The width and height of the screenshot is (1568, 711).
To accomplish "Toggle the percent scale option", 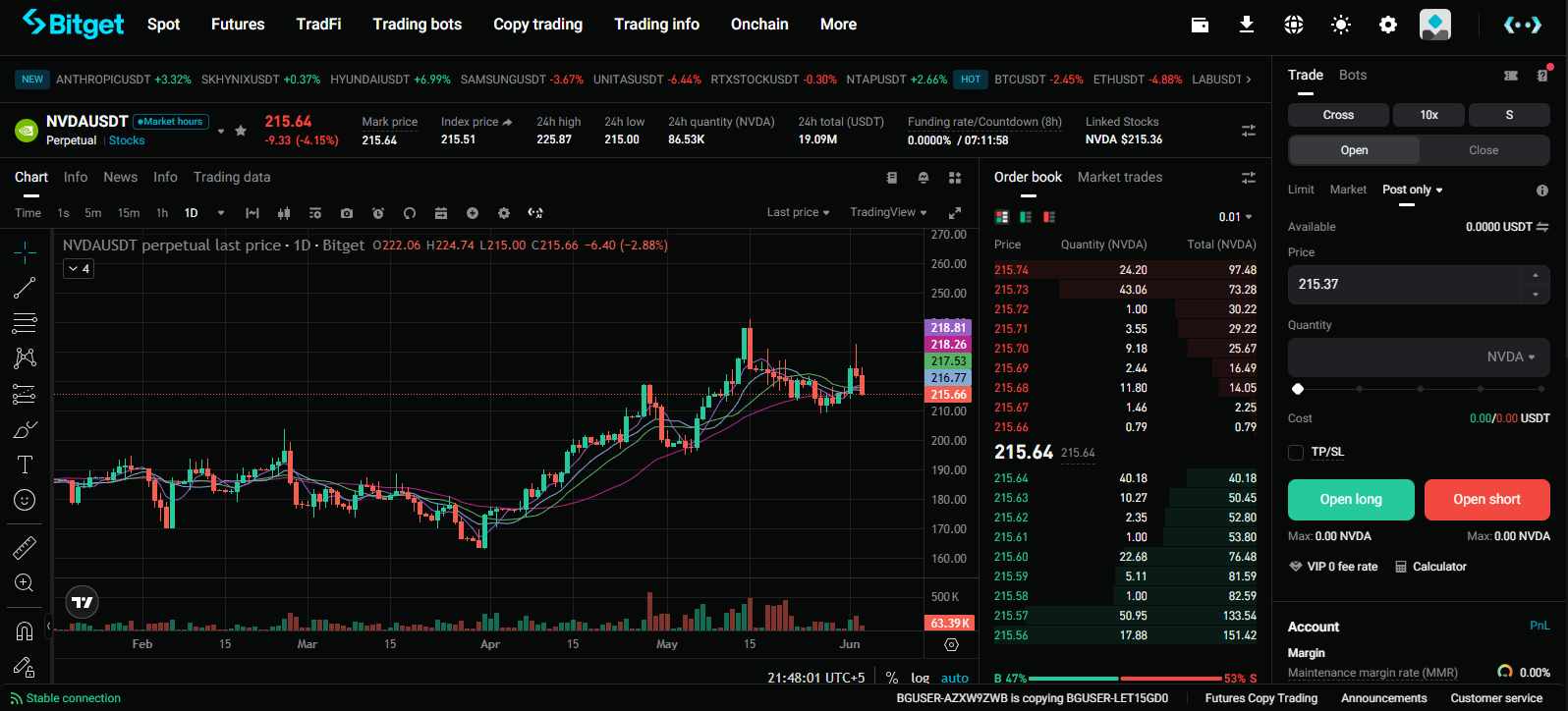I will tap(892, 678).
